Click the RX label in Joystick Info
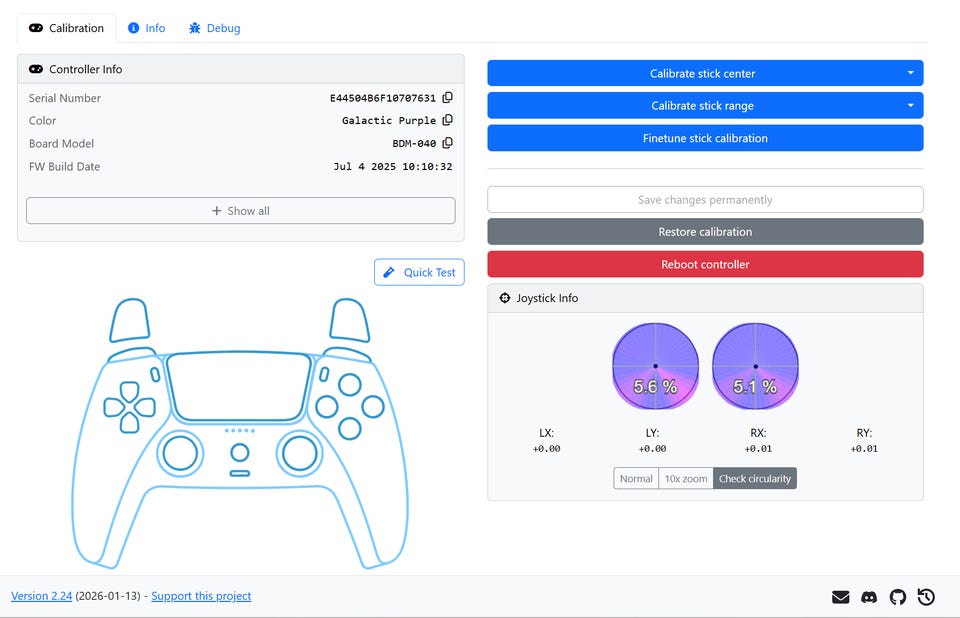 [x=758, y=433]
